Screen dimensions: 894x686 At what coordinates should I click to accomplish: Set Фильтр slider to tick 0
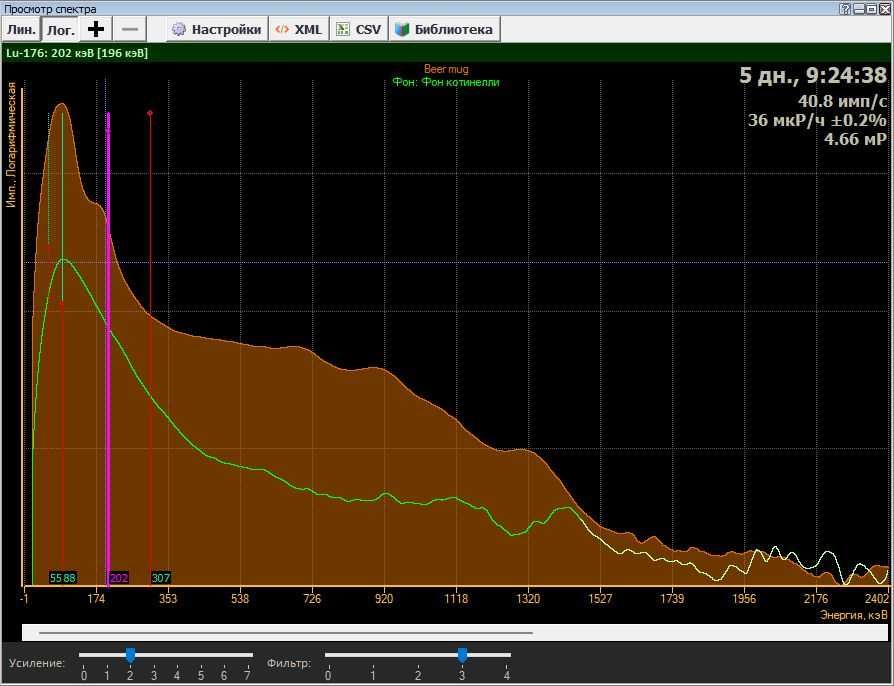click(328, 675)
